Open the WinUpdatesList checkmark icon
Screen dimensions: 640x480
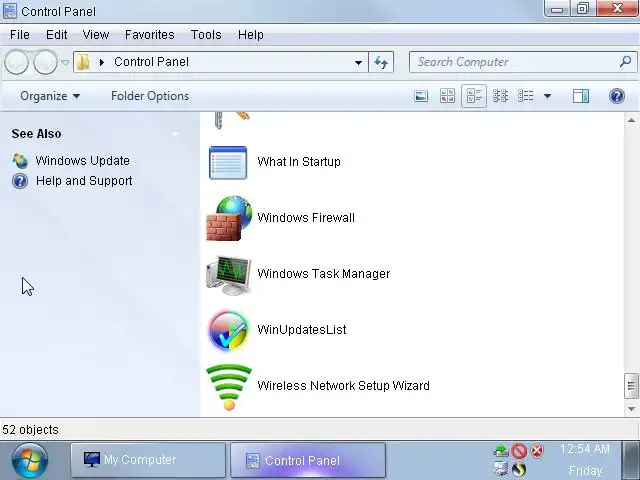pos(228,331)
